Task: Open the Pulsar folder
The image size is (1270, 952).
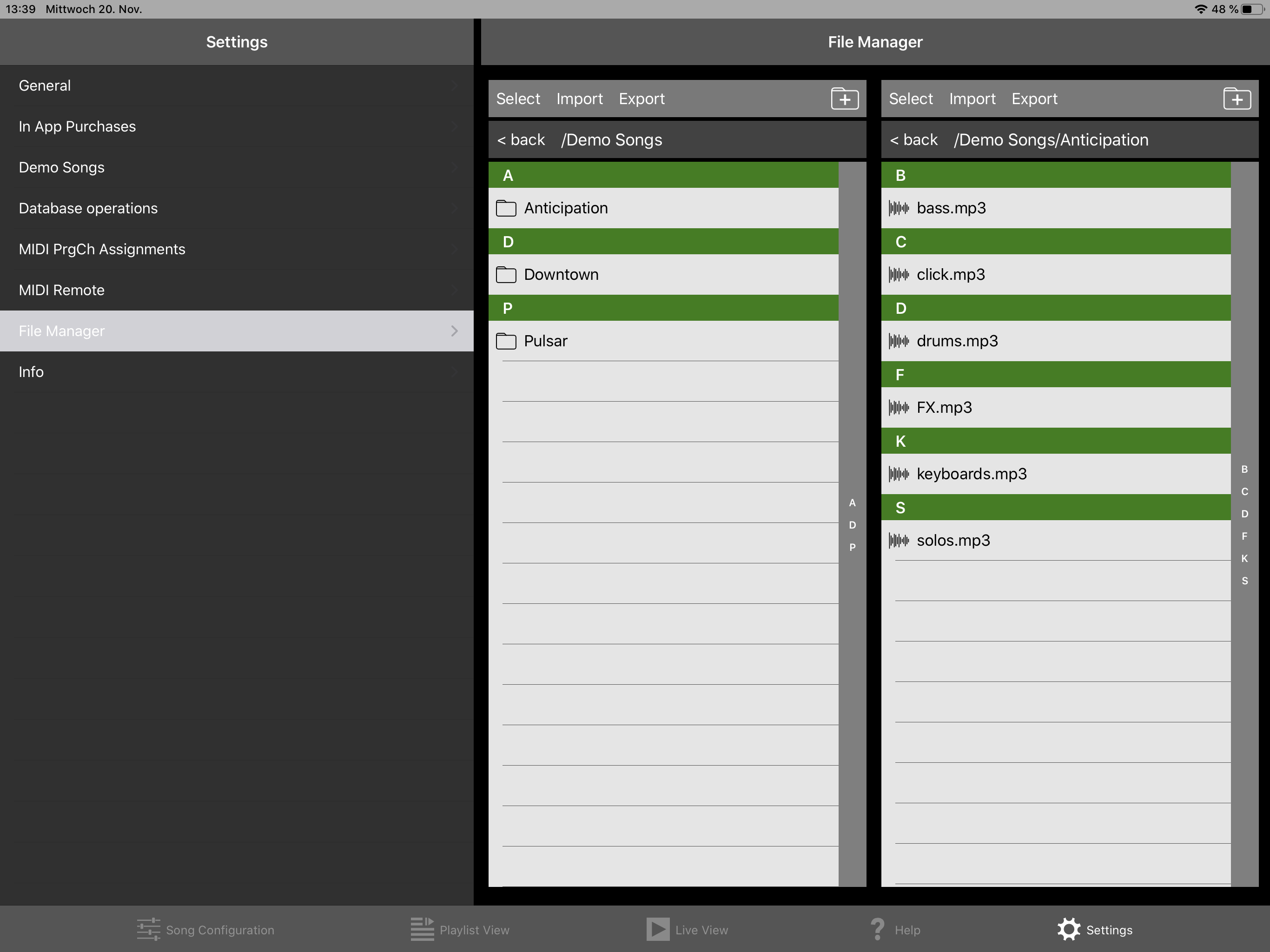Action: pyautogui.click(x=545, y=341)
